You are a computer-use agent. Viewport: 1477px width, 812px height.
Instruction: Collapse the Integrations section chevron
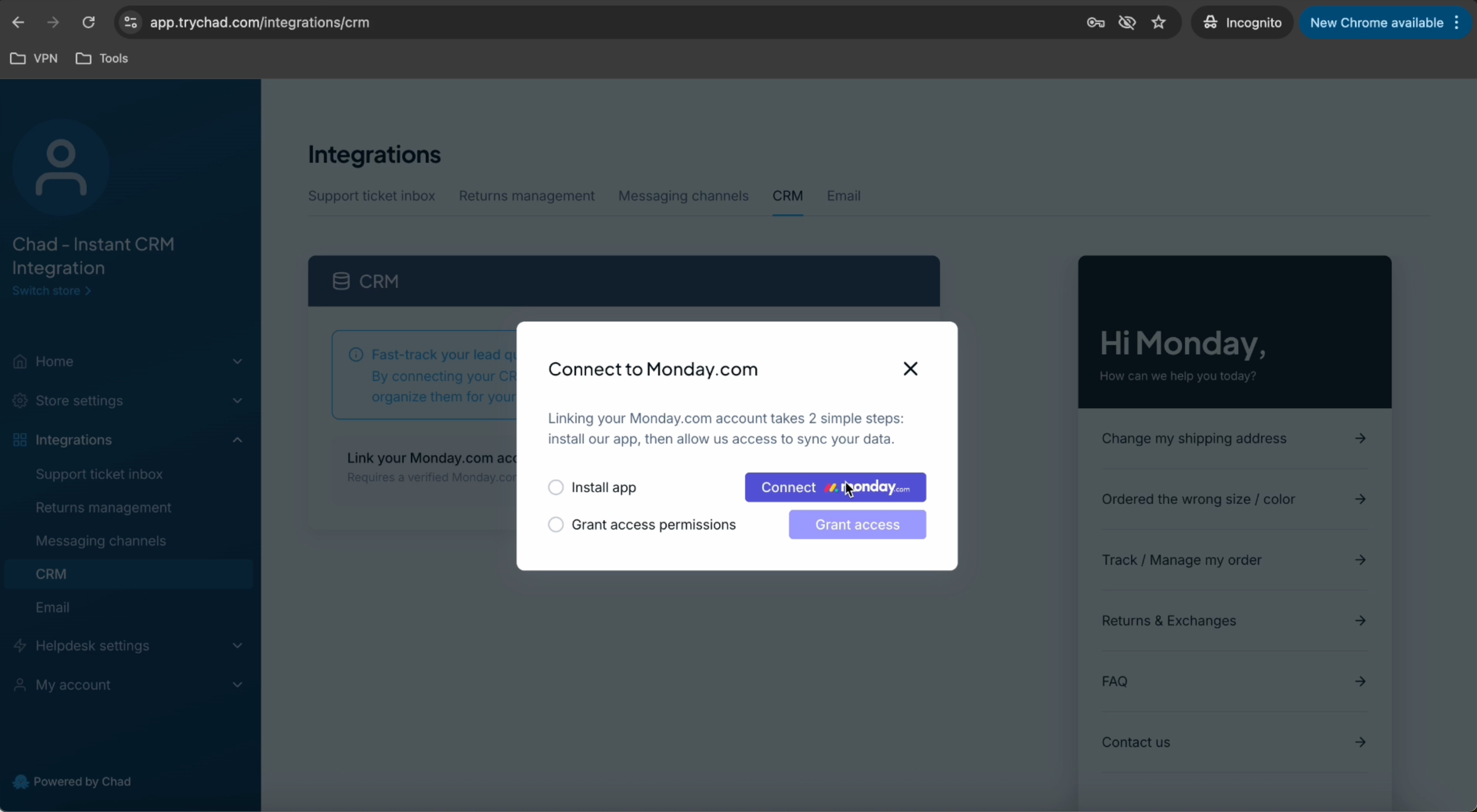(237, 440)
